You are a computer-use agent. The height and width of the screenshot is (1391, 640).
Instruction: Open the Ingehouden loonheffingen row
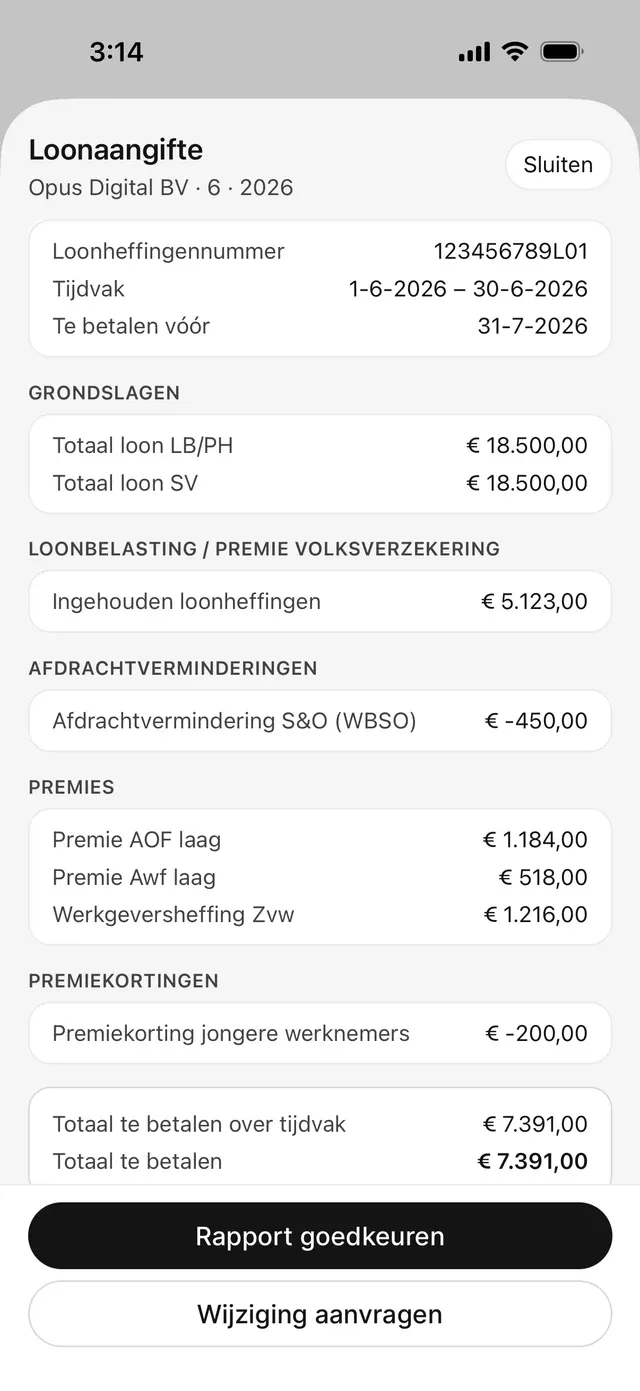(320, 601)
